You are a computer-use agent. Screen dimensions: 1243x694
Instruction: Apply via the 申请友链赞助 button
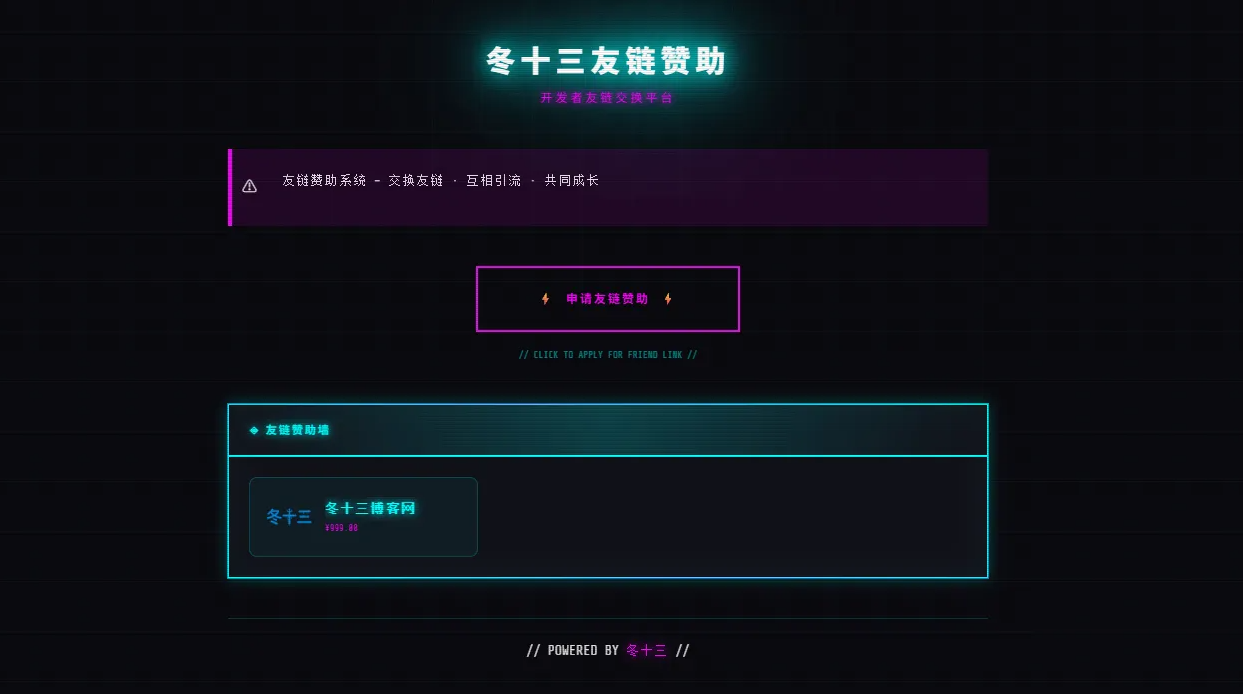coord(608,299)
